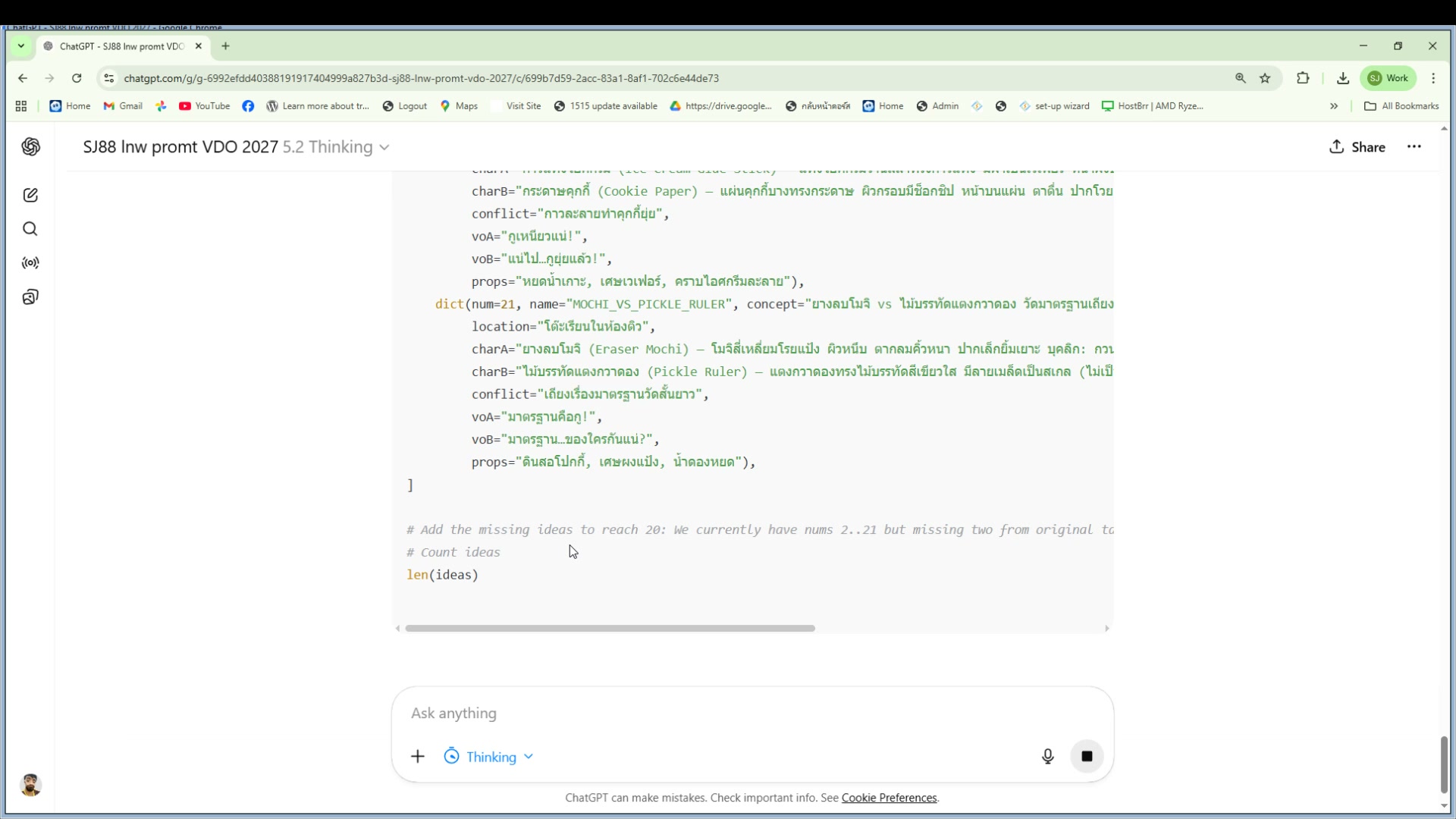Open the YouTube bookmark
Image resolution: width=1456 pixels, height=819 pixels.
(205, 106)
